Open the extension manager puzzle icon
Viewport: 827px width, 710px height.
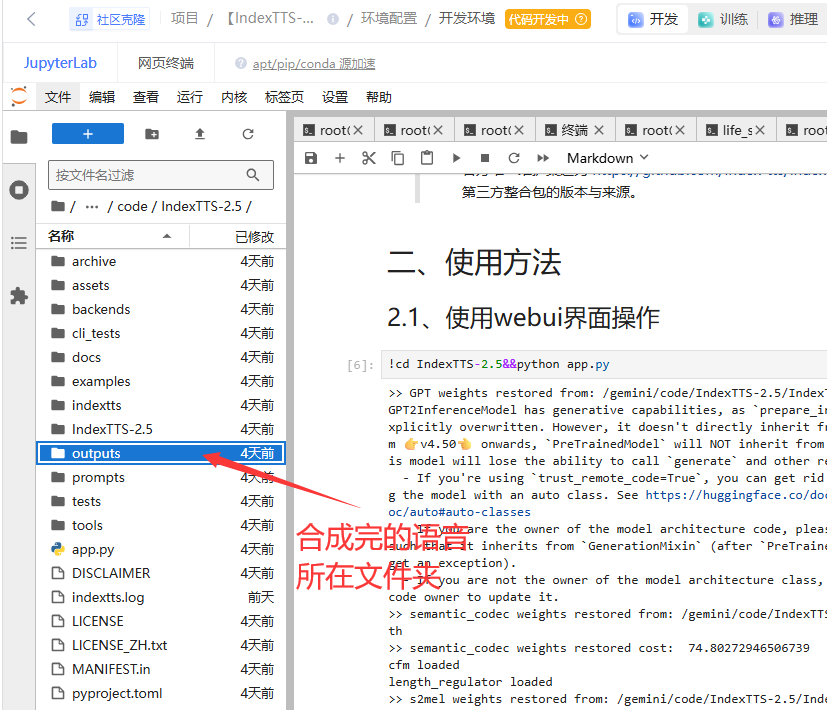click(19, 295)
